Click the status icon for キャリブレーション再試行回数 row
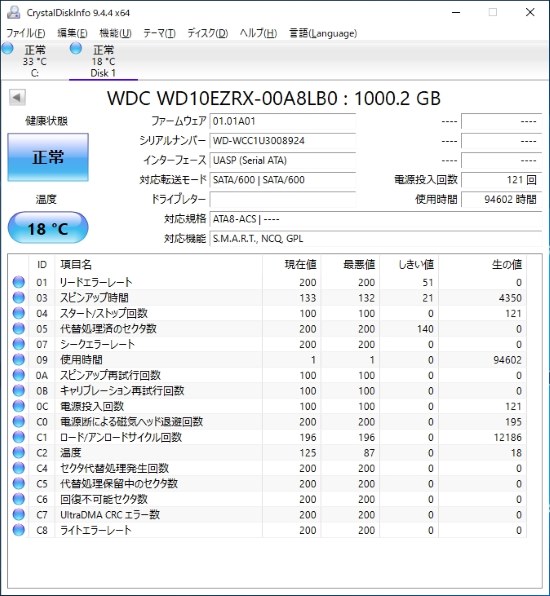This screenshot has height=596, width=550. [x=19, y=391]
